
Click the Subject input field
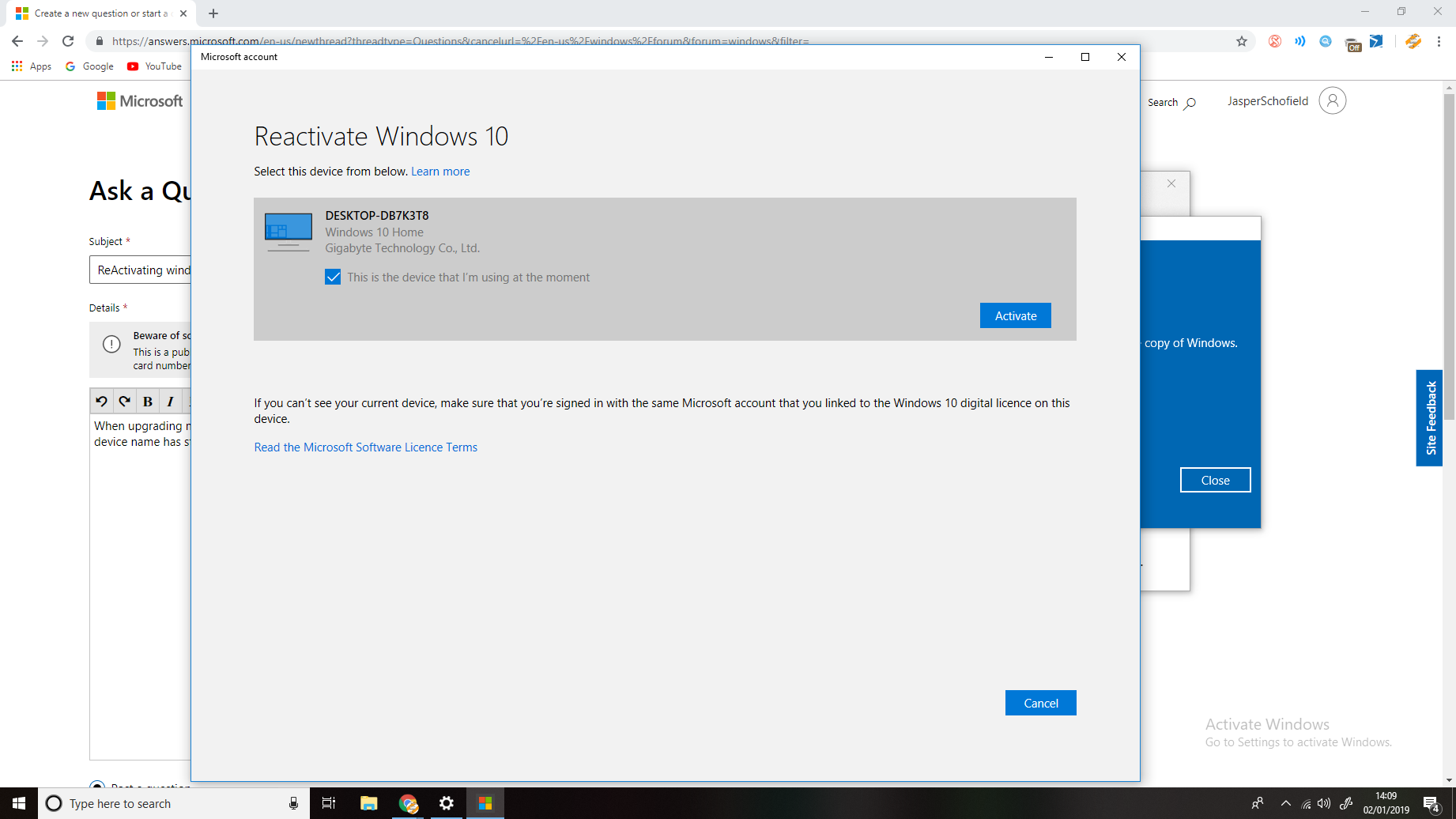(x=140, y=270)
